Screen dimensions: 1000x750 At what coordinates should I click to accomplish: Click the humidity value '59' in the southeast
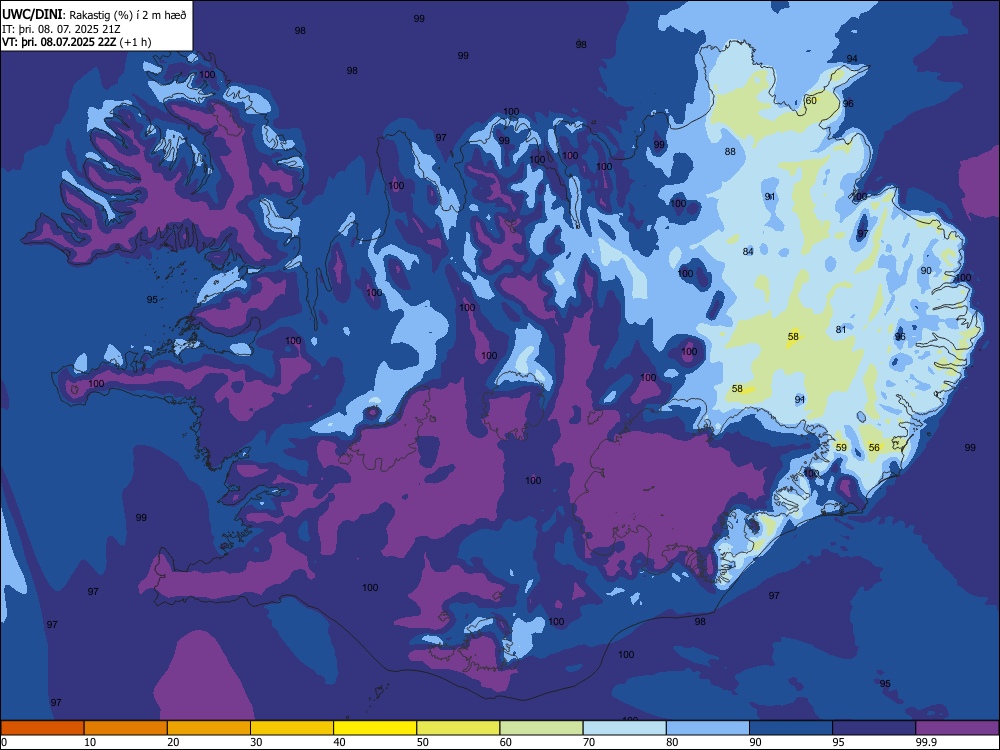(841, 448)
